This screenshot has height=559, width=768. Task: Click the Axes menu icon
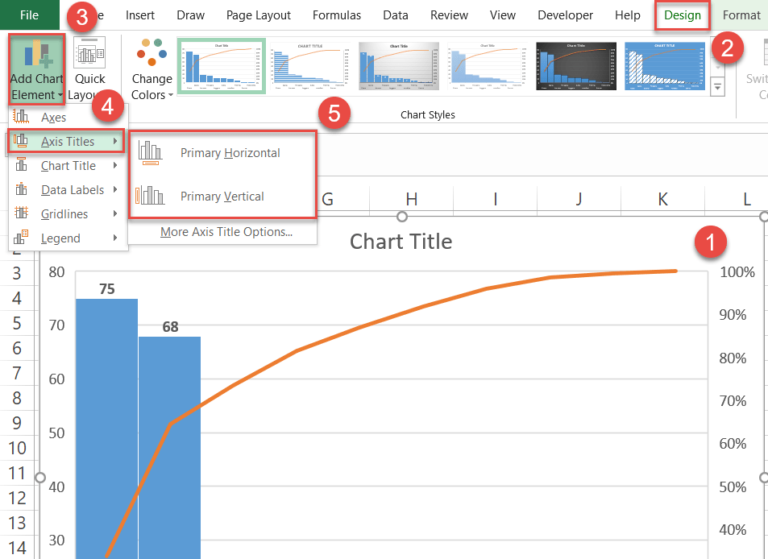point(21,117)
